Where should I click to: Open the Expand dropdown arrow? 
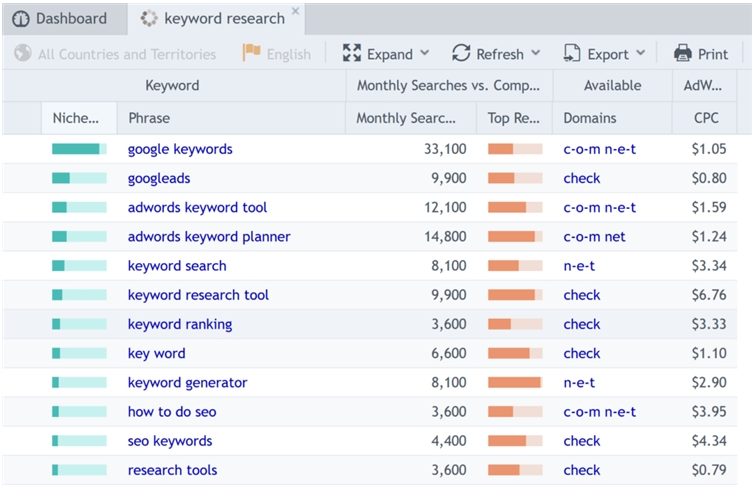click(x=425, y=54)
